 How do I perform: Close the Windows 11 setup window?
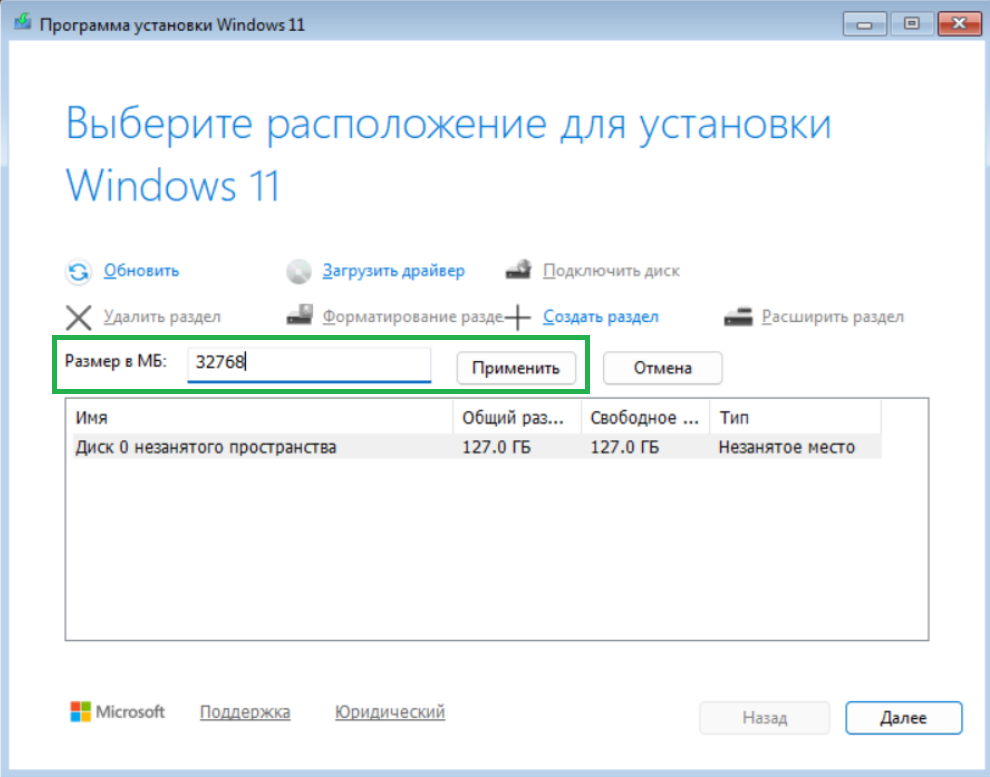point(960,24)
